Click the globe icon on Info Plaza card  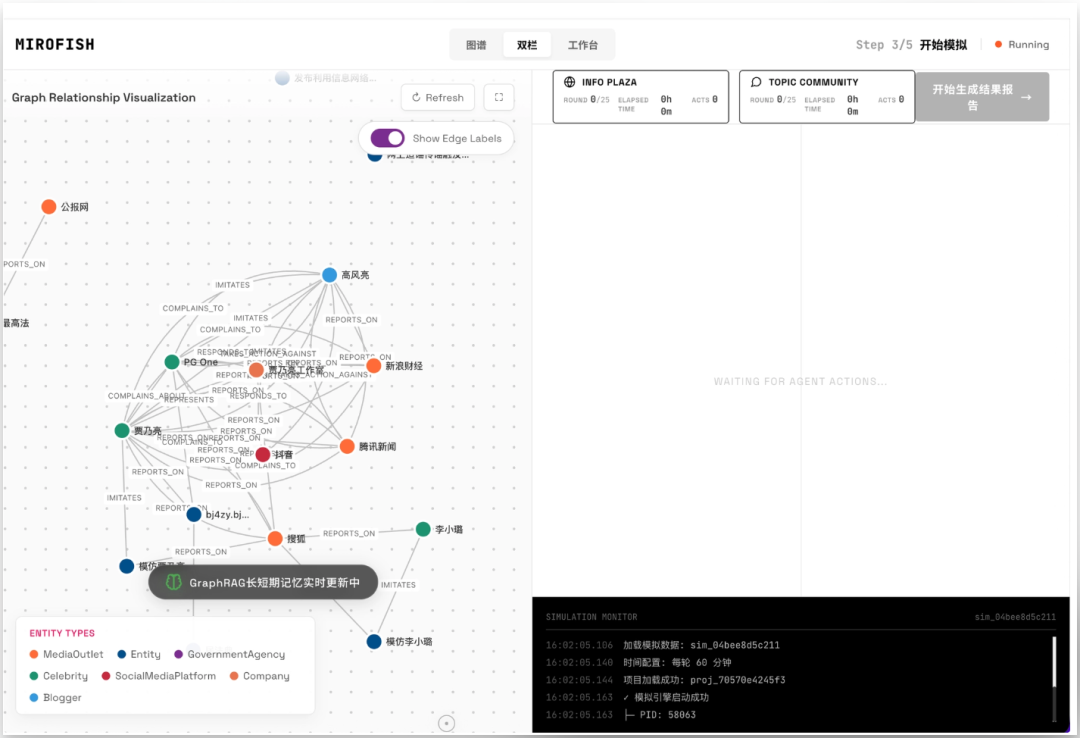coord(570,82)
